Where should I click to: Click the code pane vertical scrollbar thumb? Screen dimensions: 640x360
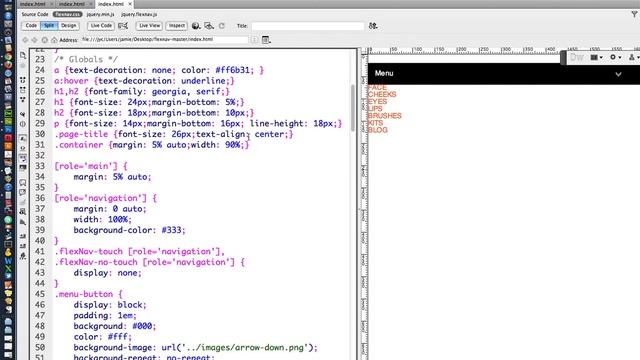click(x=353, y=108)
